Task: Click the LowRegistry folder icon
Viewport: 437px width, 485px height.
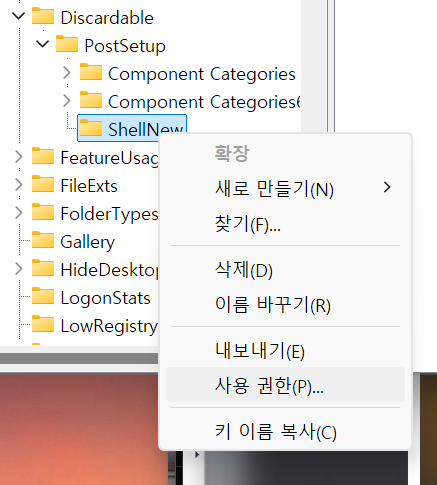Action: tap(43, 324)
